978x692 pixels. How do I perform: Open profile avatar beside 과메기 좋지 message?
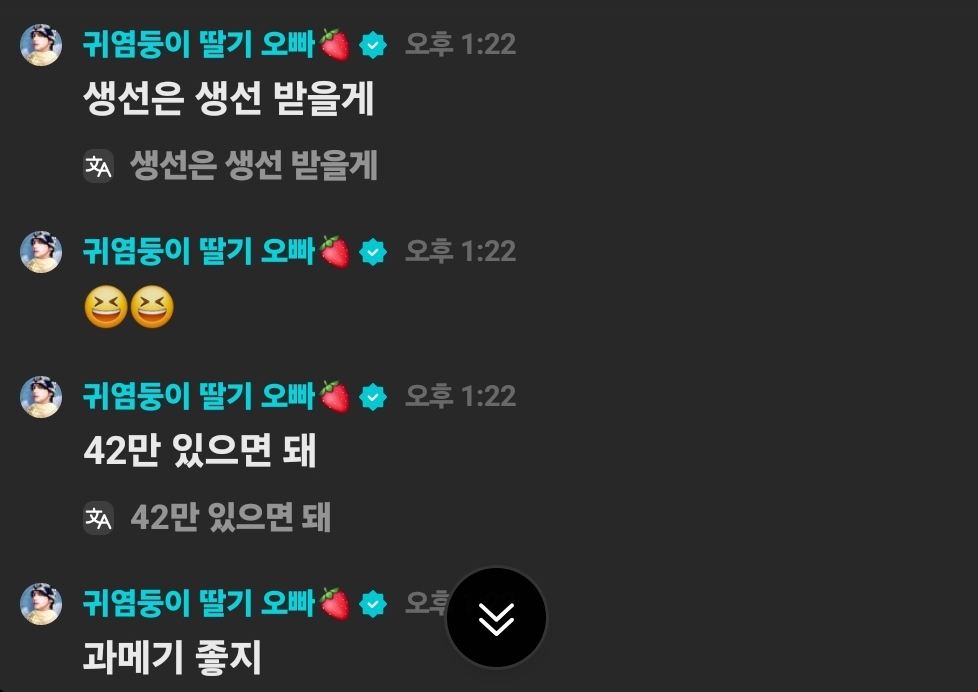click(41, 604)
